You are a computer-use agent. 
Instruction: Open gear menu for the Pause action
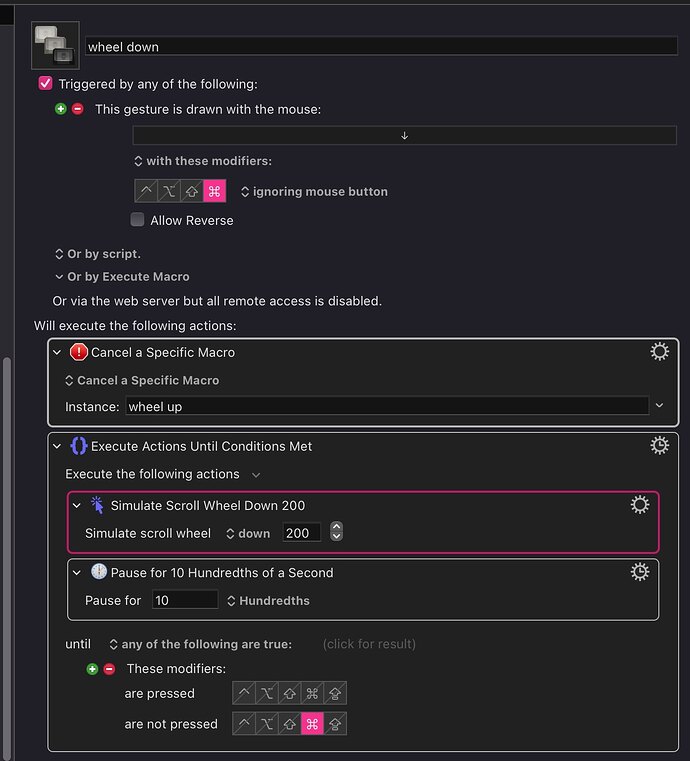tap(640, 572)
